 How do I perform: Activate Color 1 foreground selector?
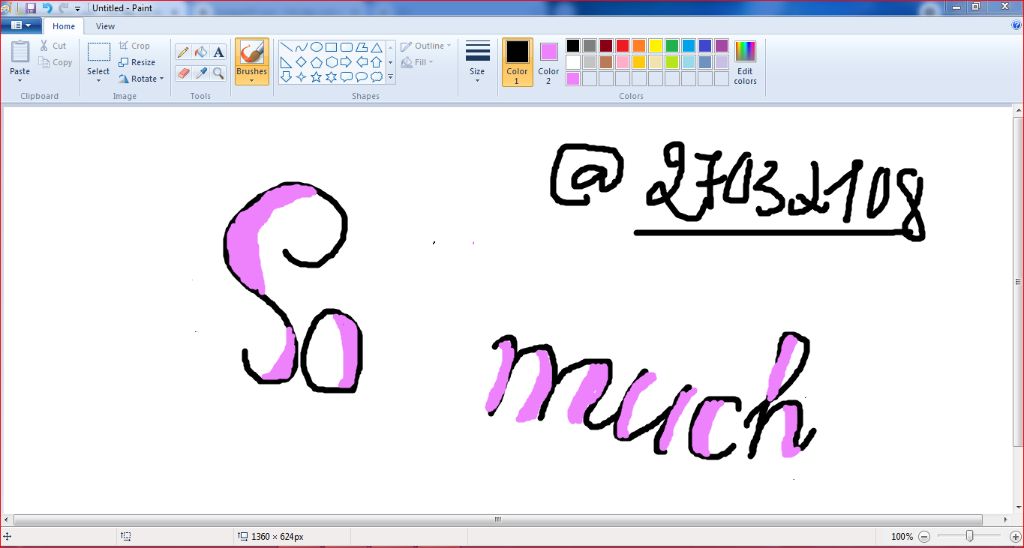517,61
